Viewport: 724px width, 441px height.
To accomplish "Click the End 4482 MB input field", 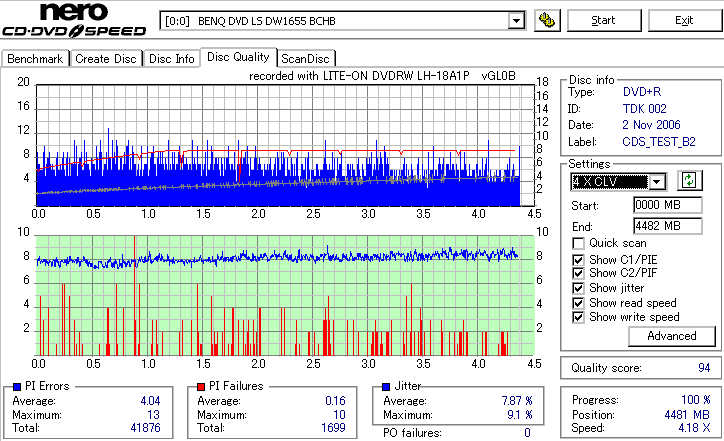I will point(667,226).
